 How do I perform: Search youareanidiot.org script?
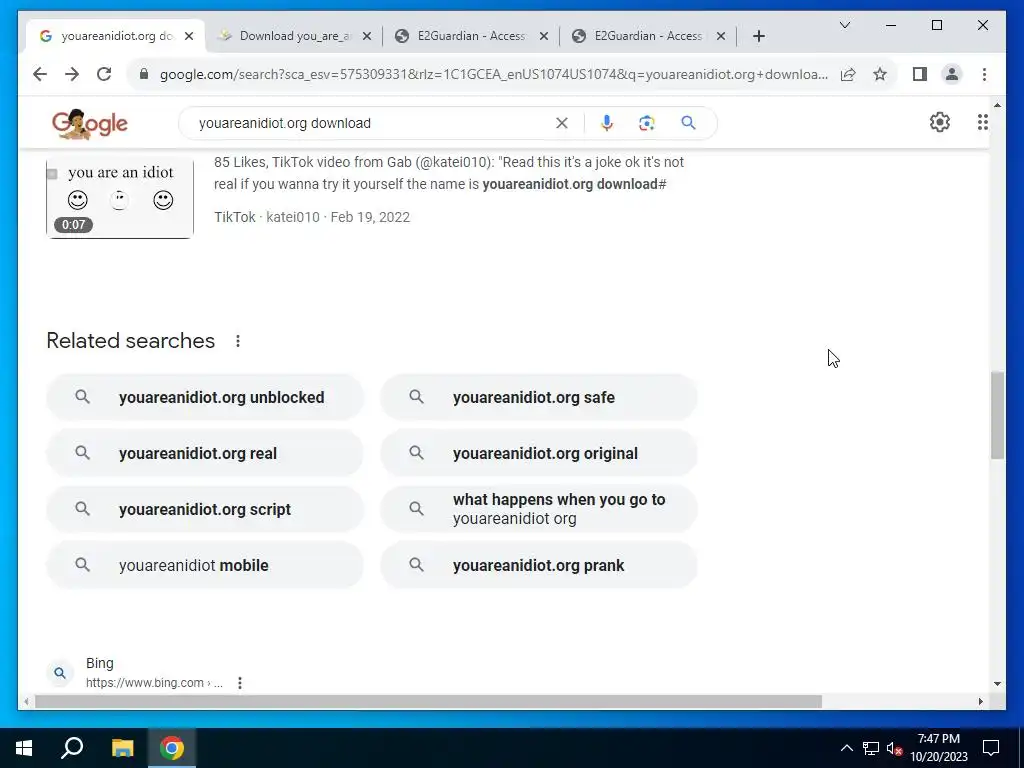(204, 509)
